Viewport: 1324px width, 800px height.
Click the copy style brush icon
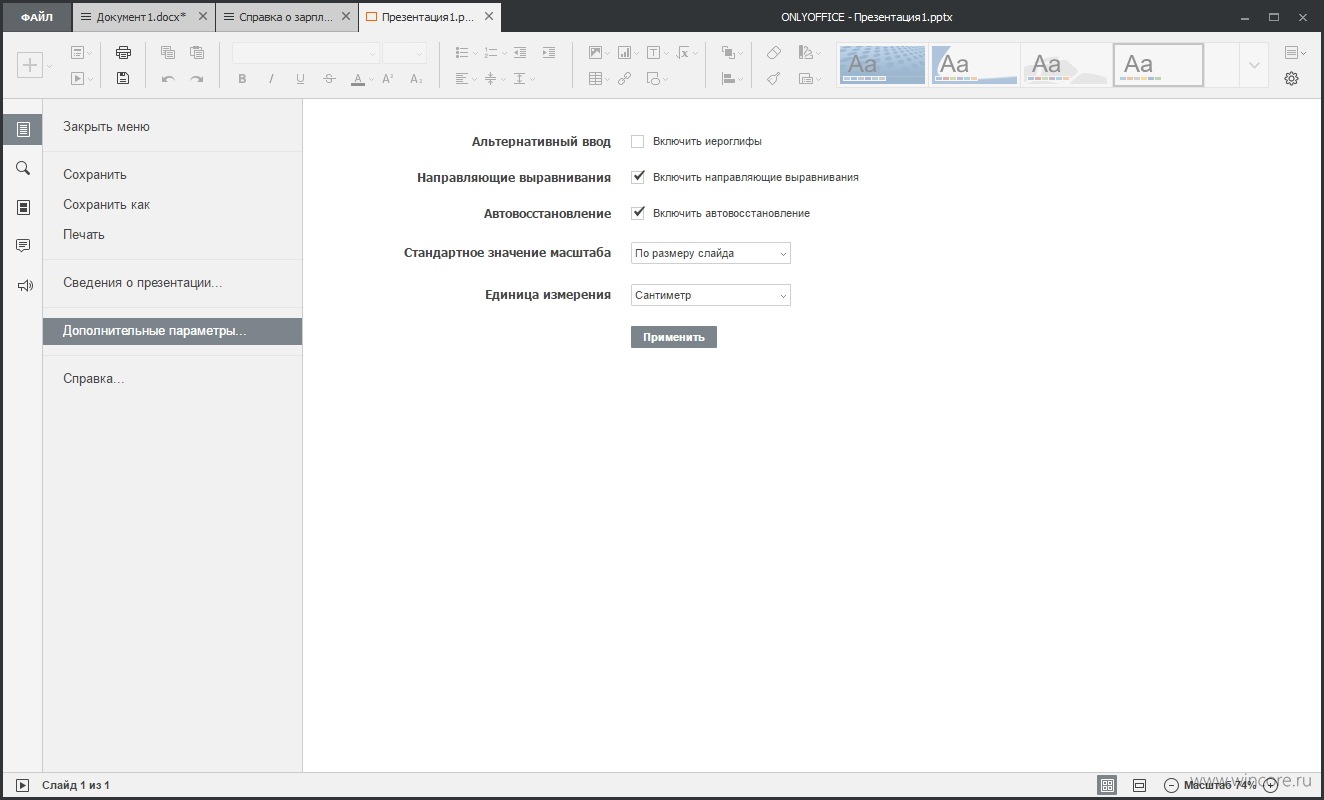774,79
